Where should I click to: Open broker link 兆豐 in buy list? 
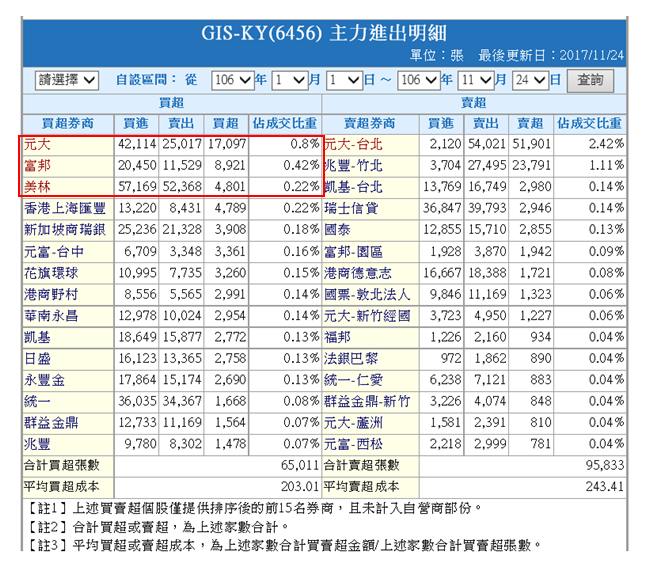pyautogui.click(x=37, y=444)
